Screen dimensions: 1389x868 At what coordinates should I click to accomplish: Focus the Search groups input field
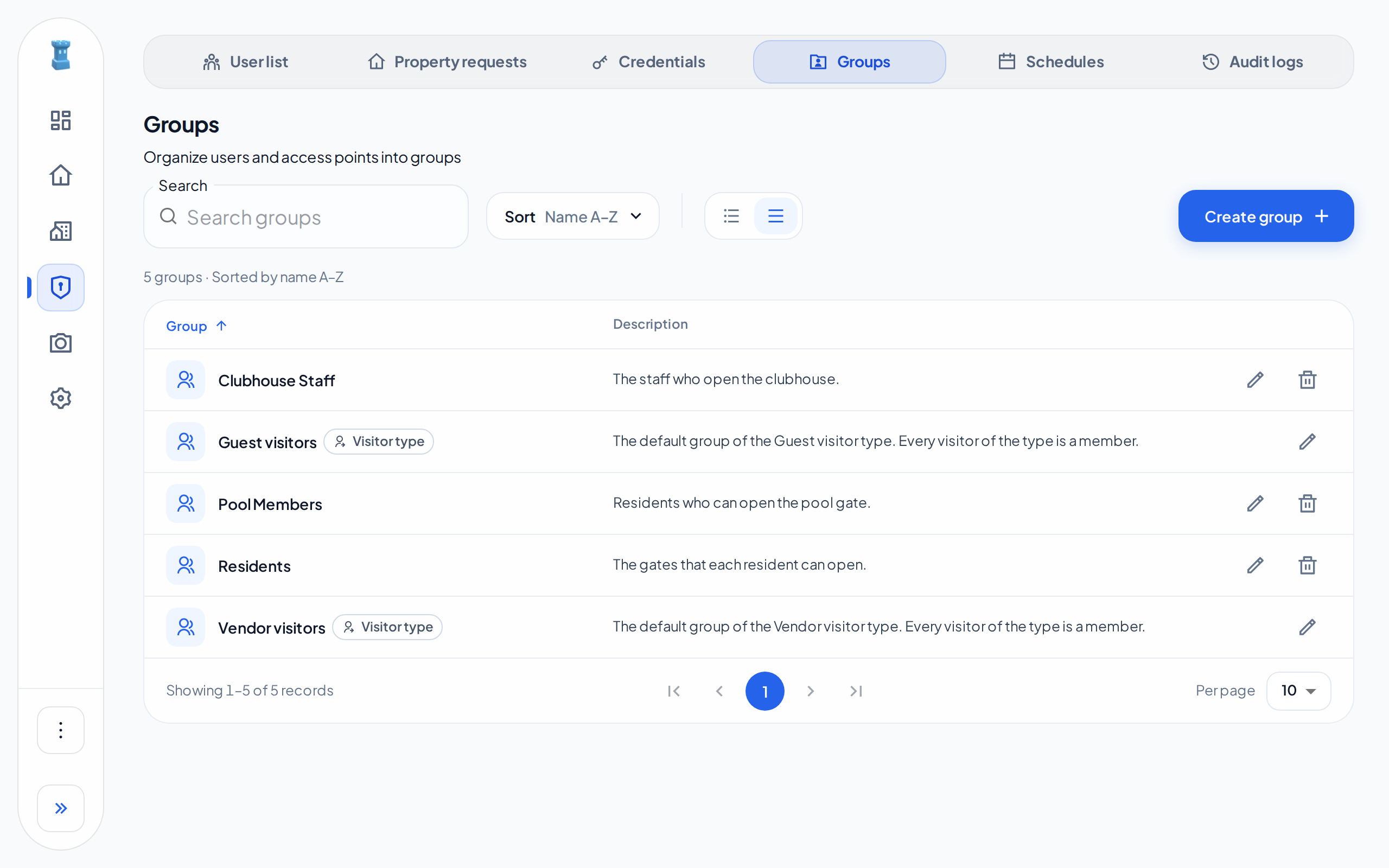click(x=305, y=217)
